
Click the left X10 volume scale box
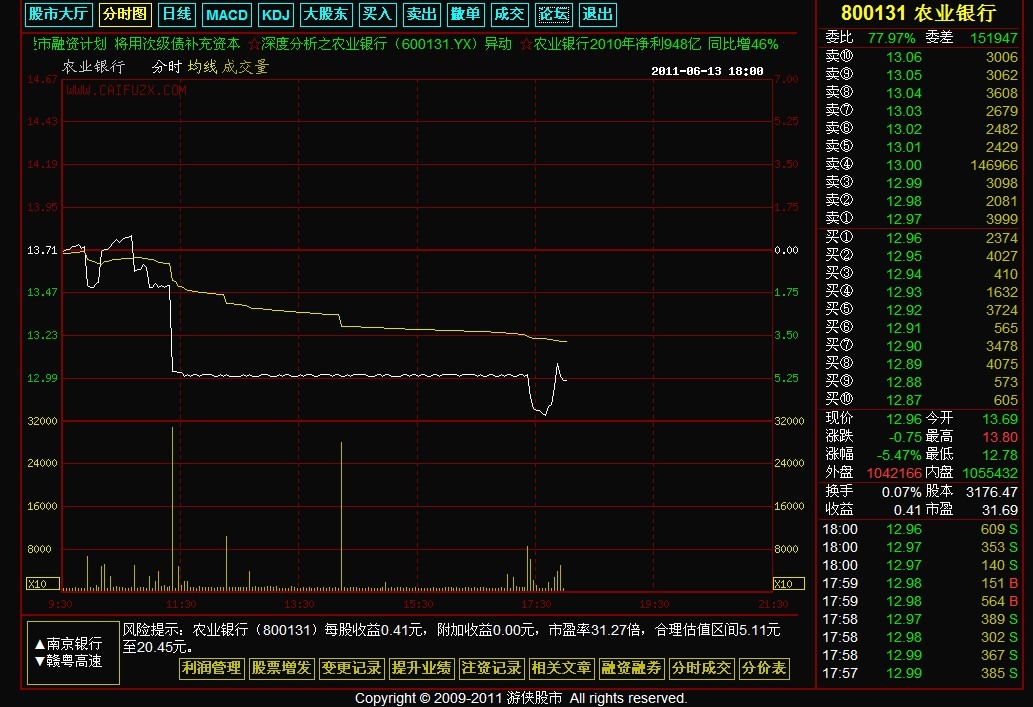(36, 583)
